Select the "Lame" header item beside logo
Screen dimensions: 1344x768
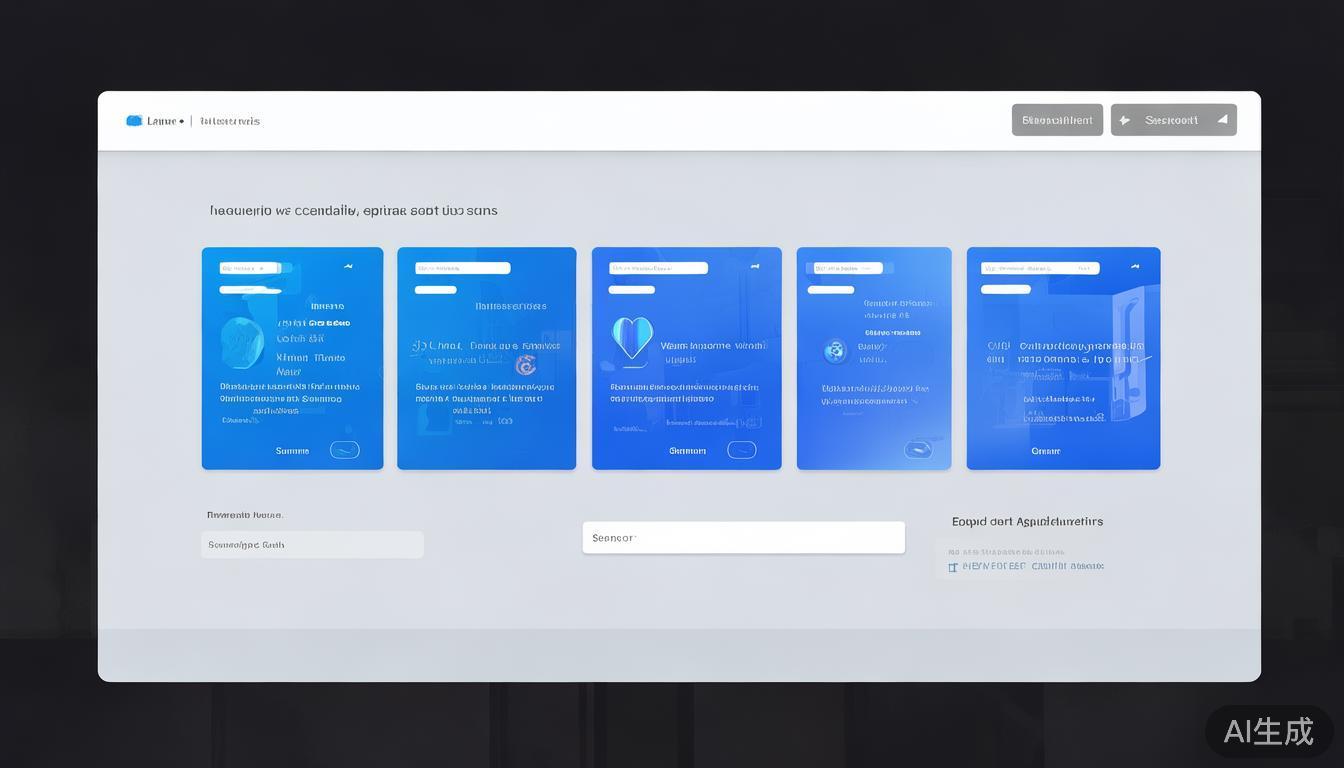161,121
